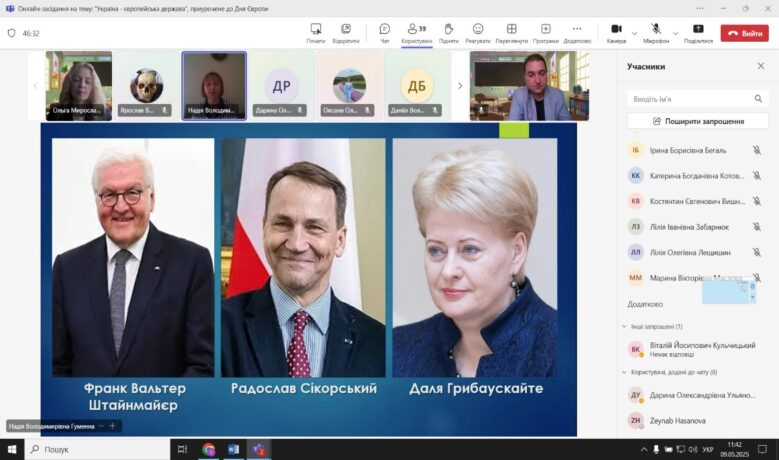Collapse the 'Інші запрошені' section
This screenshot has width=779, height=460.
(623, 326)
